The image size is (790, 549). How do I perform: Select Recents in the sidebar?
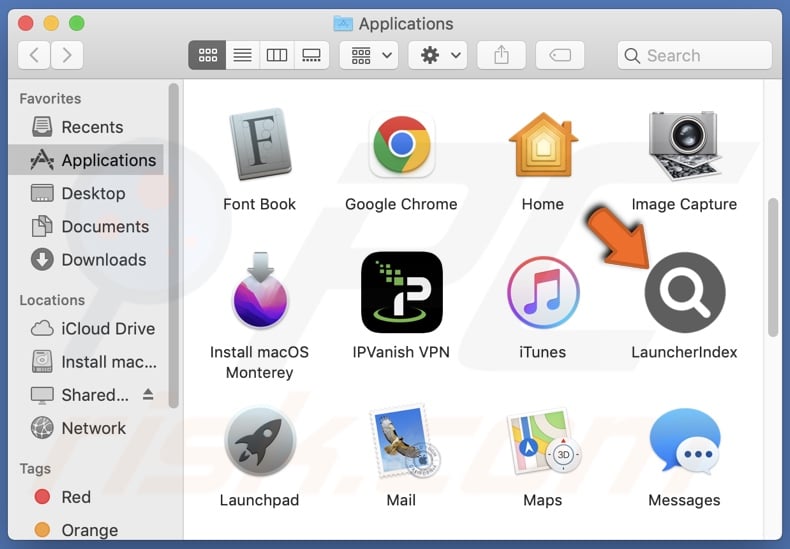click(86, 127)
